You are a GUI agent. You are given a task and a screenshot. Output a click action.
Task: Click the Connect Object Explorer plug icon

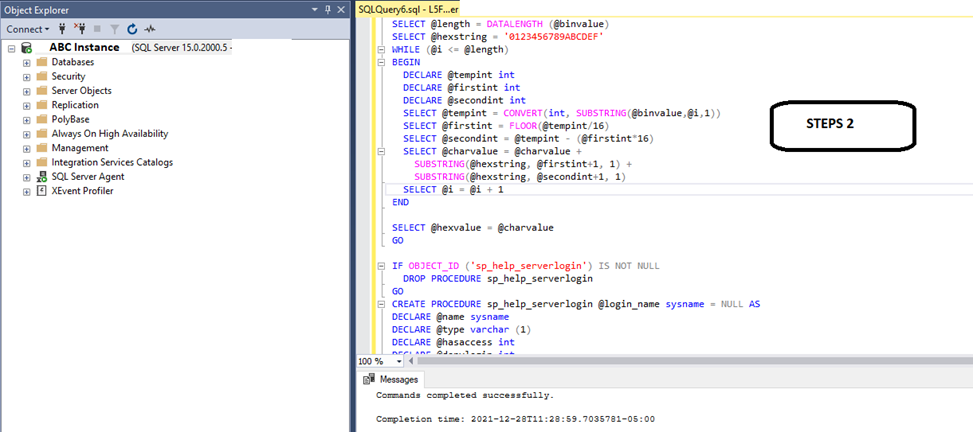pos(63,29)
